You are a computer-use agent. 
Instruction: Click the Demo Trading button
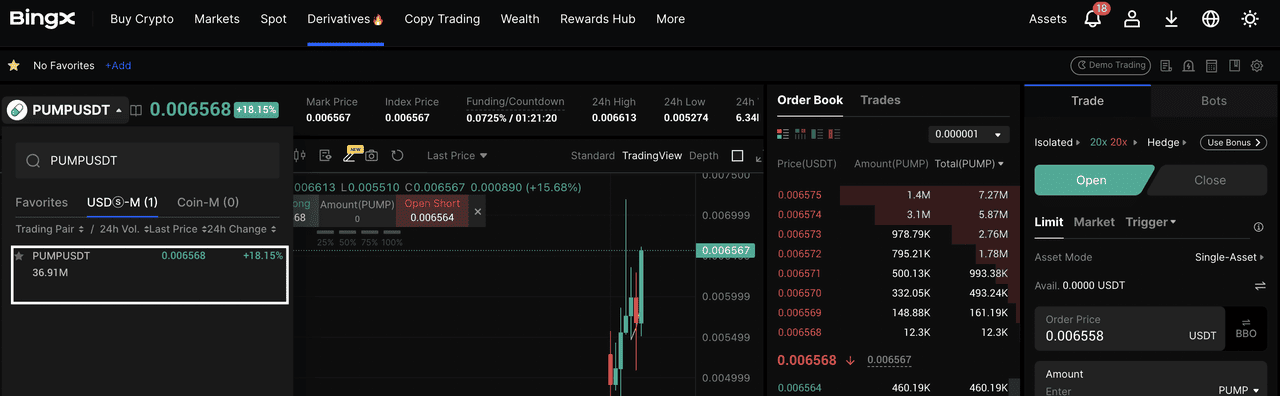[x=1110, y=66]
